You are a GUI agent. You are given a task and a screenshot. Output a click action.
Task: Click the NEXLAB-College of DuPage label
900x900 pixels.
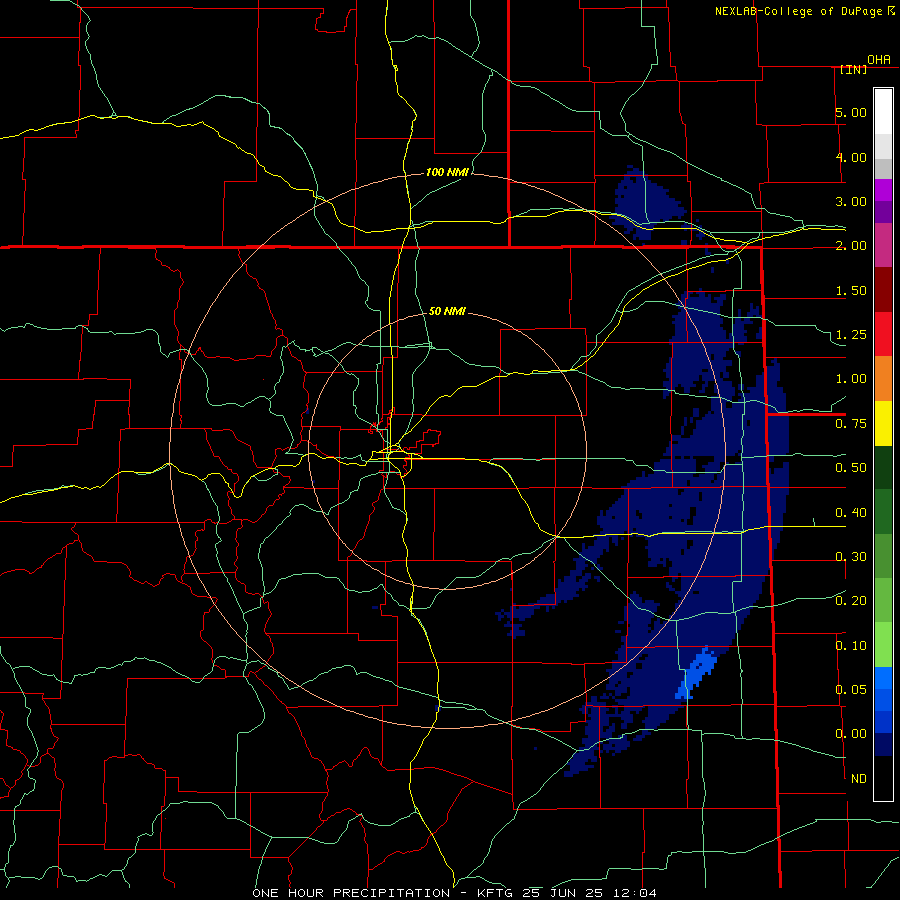pos(799,11)
